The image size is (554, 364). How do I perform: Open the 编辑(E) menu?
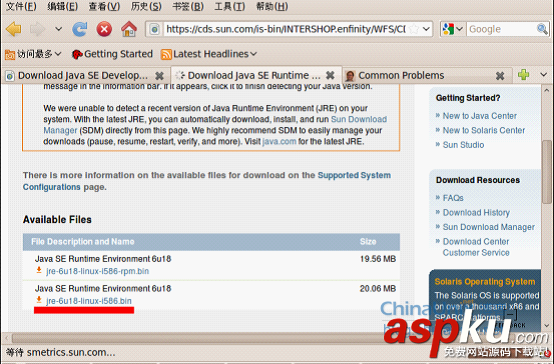(x=63, y=6)
